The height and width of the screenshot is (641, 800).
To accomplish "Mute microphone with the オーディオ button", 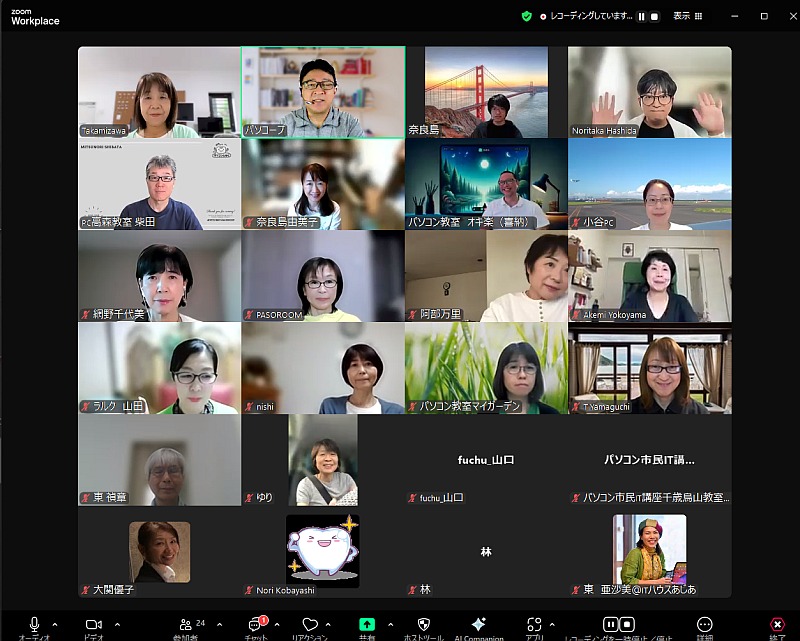I will pyautogui.click(x=34, y=625).
